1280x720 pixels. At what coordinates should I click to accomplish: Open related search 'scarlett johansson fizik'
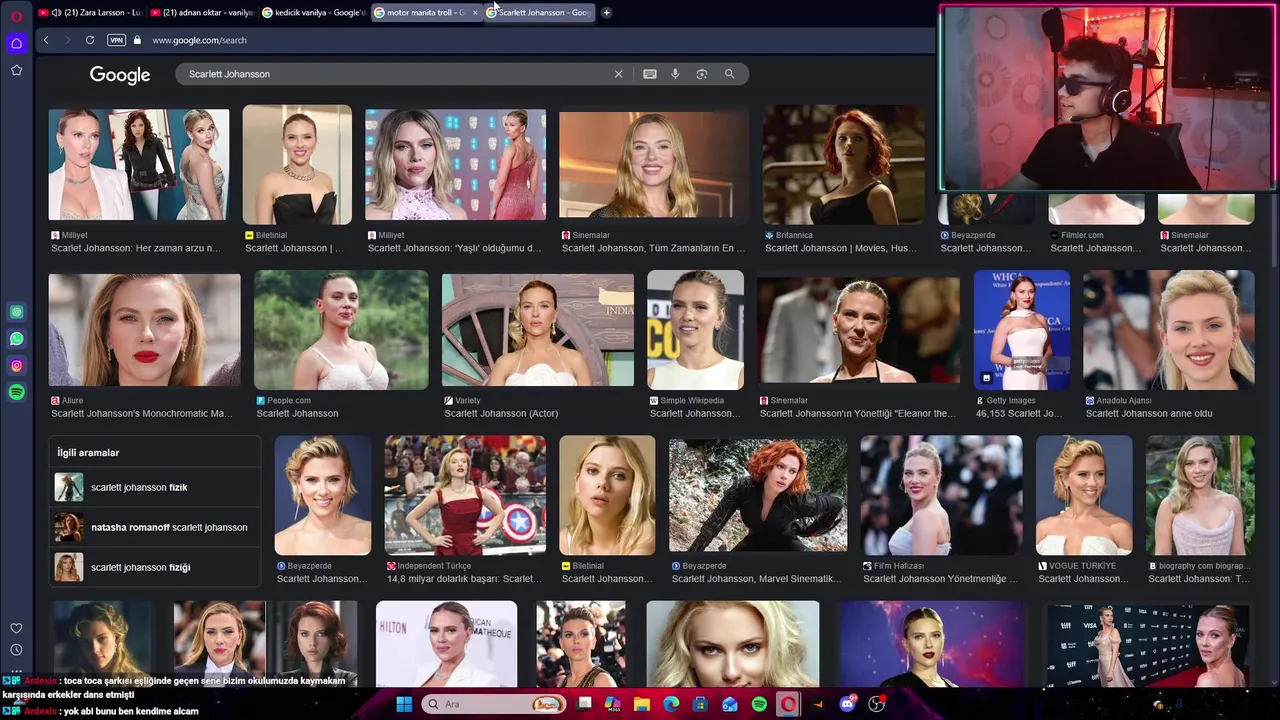155,487
